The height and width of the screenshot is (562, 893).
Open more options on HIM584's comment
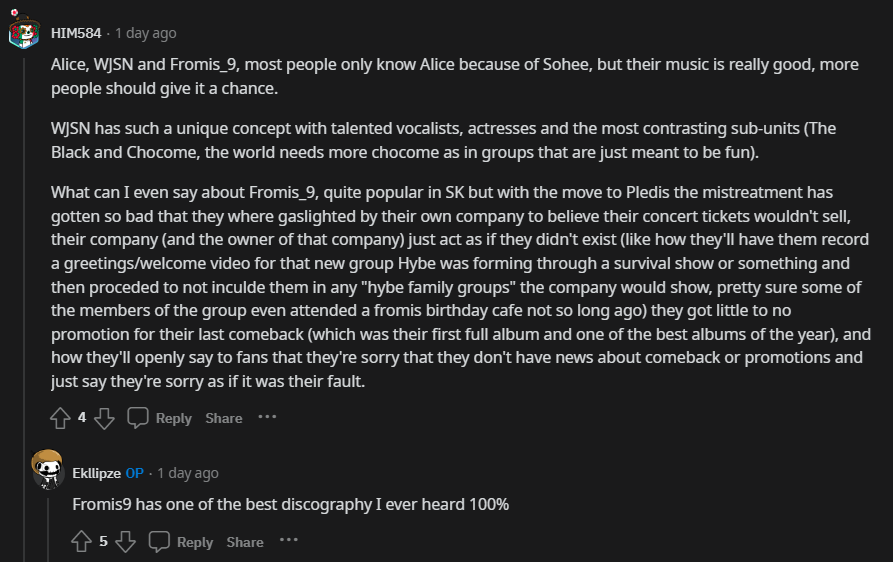pos(267,417)
